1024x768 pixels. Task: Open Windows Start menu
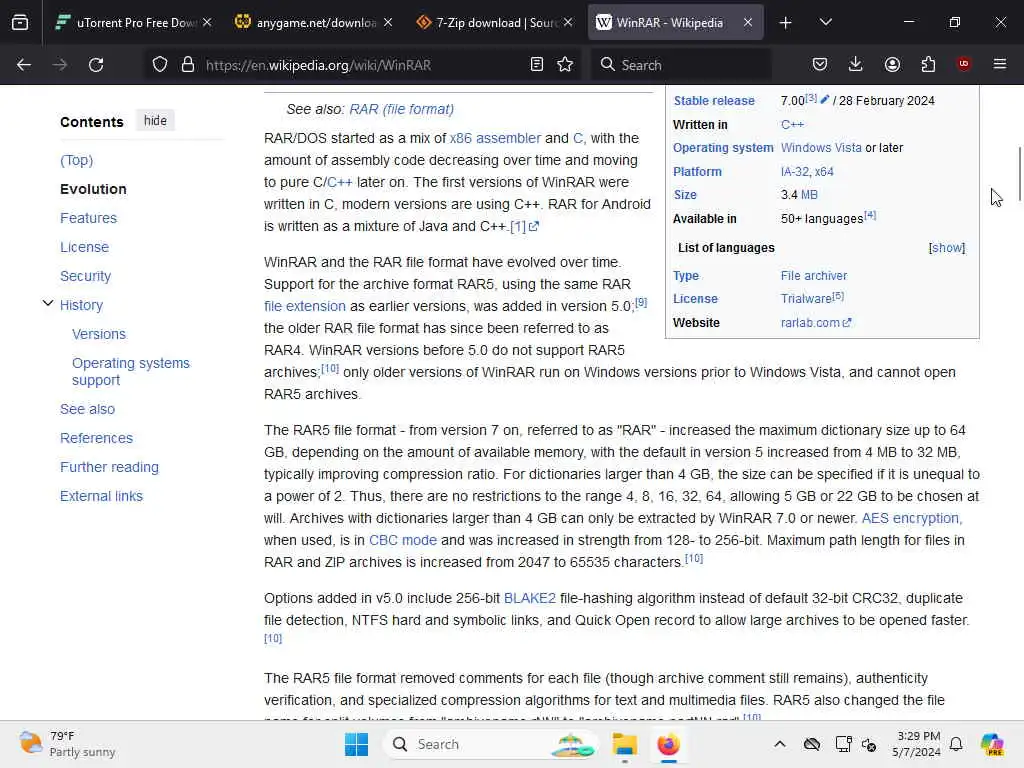(x=357, y=744)
